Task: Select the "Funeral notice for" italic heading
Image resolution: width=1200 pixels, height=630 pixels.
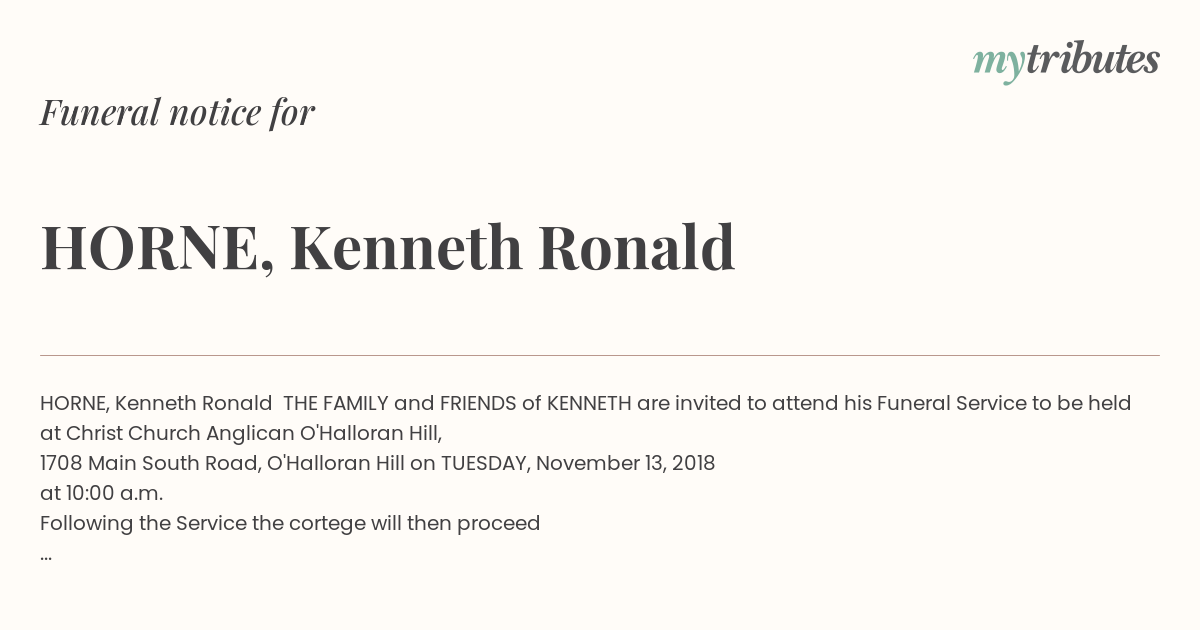Action: [177, 112]
